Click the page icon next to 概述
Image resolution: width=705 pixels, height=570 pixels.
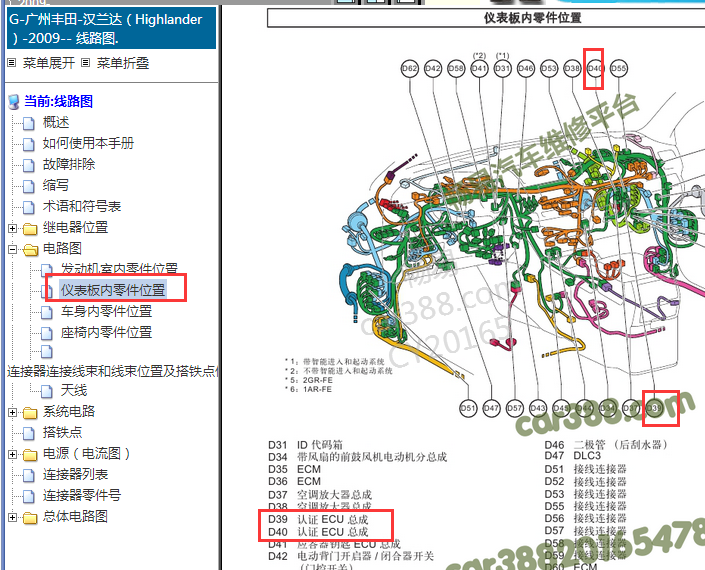click(29, 123)
